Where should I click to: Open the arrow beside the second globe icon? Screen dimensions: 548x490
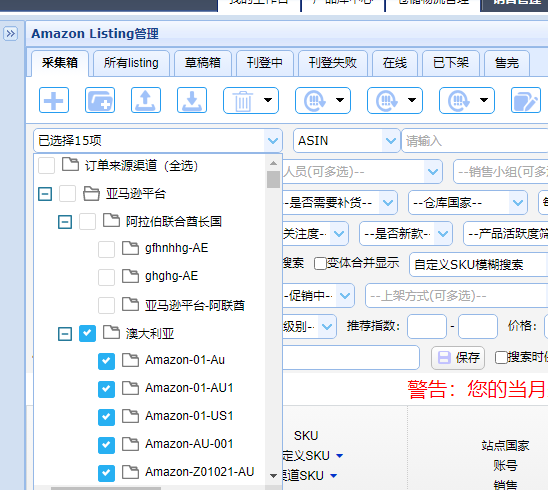[x=412, y=100]
